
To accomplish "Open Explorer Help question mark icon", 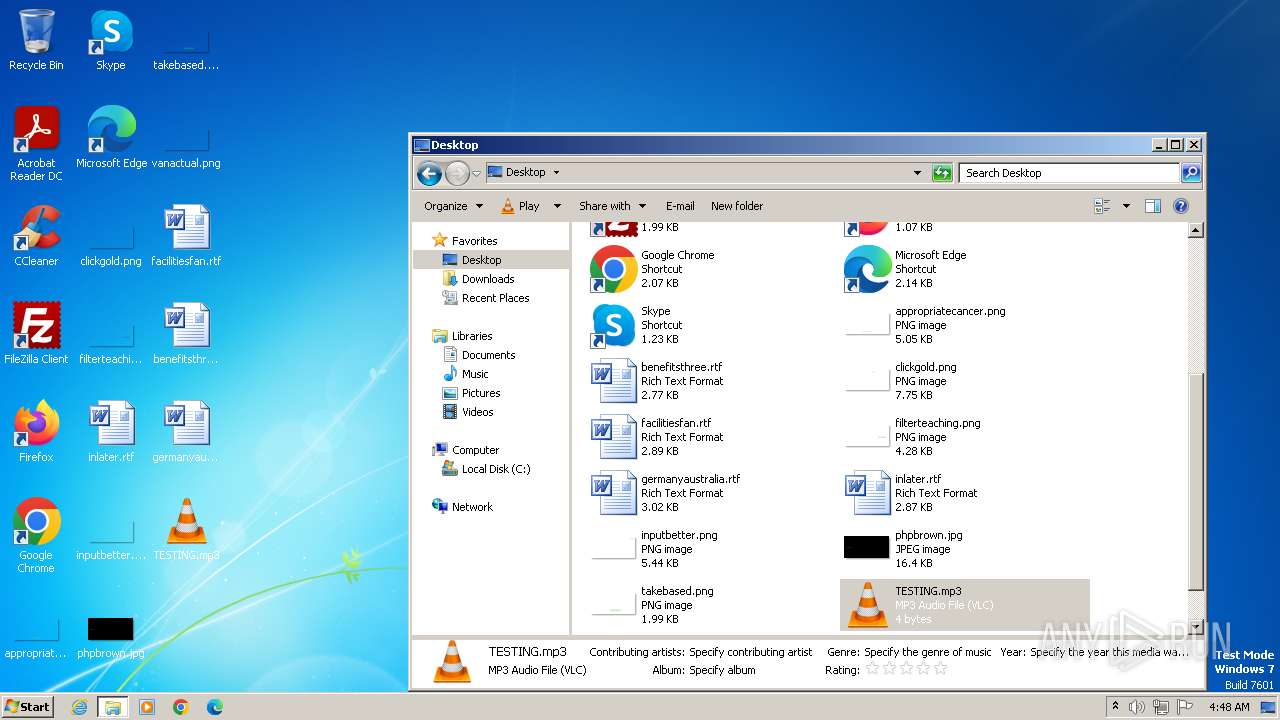I will click(1181, 206).
